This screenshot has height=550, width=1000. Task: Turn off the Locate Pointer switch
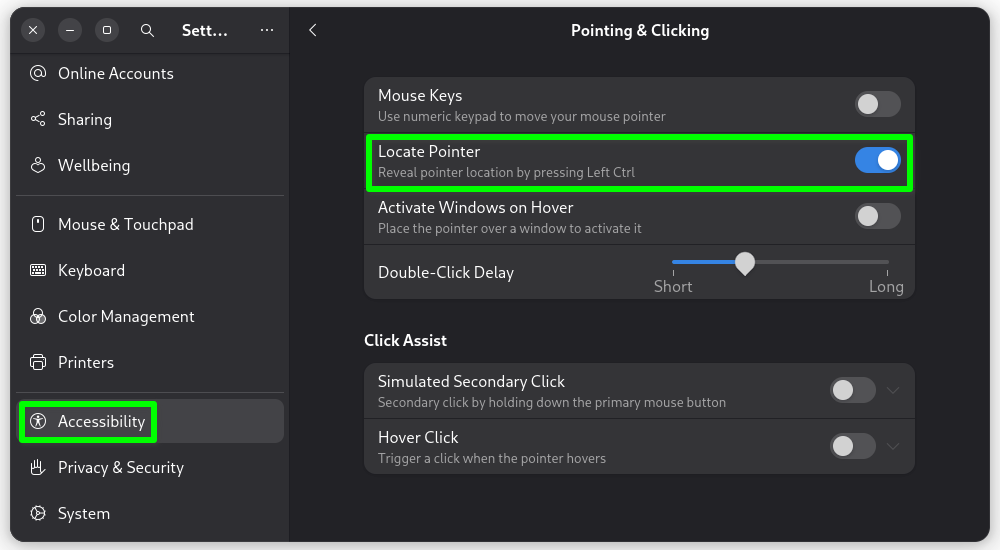[x=877, y=160]
